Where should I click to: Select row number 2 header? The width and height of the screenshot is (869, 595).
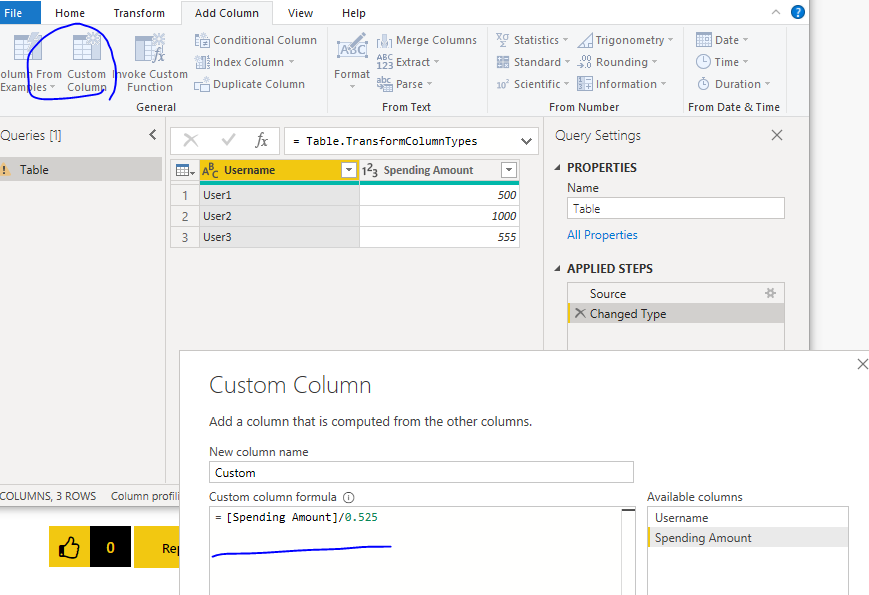tap(185, 216)
